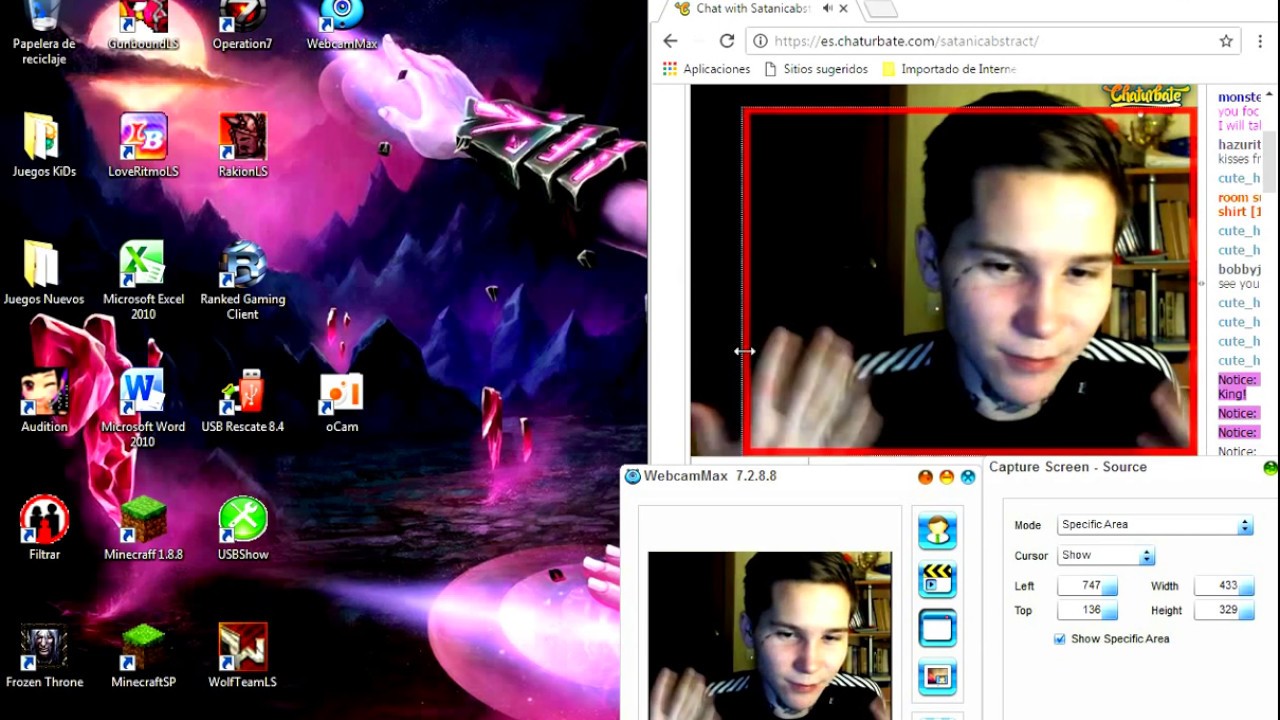Image resolution: width=1280 pixels, height=720 pixels.
Task: Mute tab via speaker icon on Chat tab
Action: (x=827, y=8)
